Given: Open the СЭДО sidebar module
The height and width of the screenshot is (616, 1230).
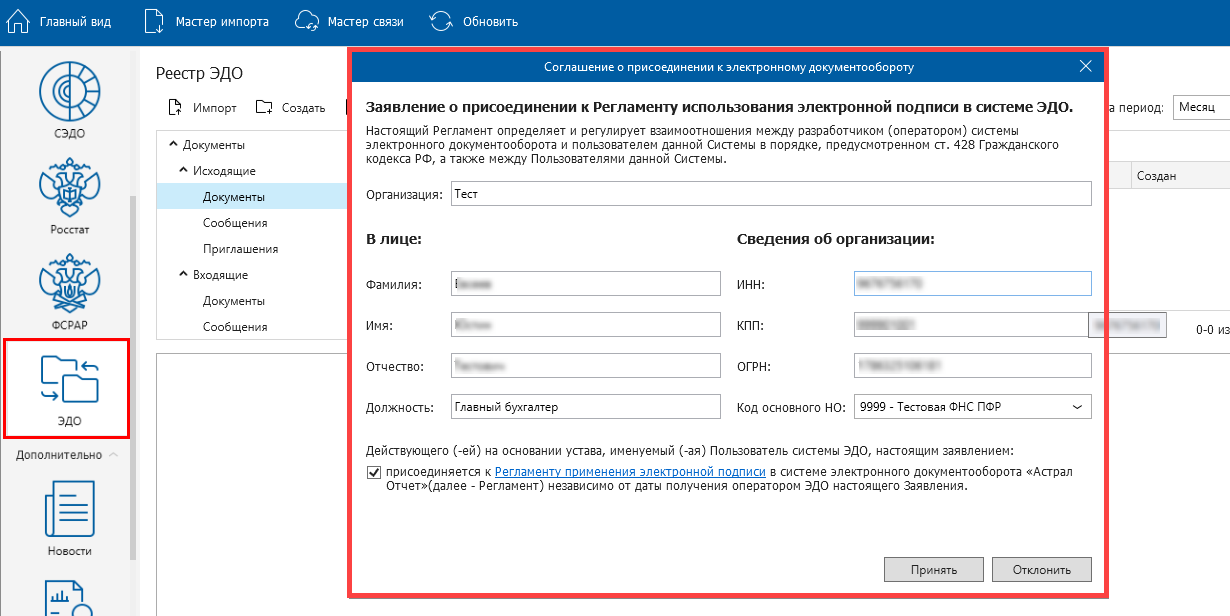Looking at the screenshot, I should coord(69,91).
